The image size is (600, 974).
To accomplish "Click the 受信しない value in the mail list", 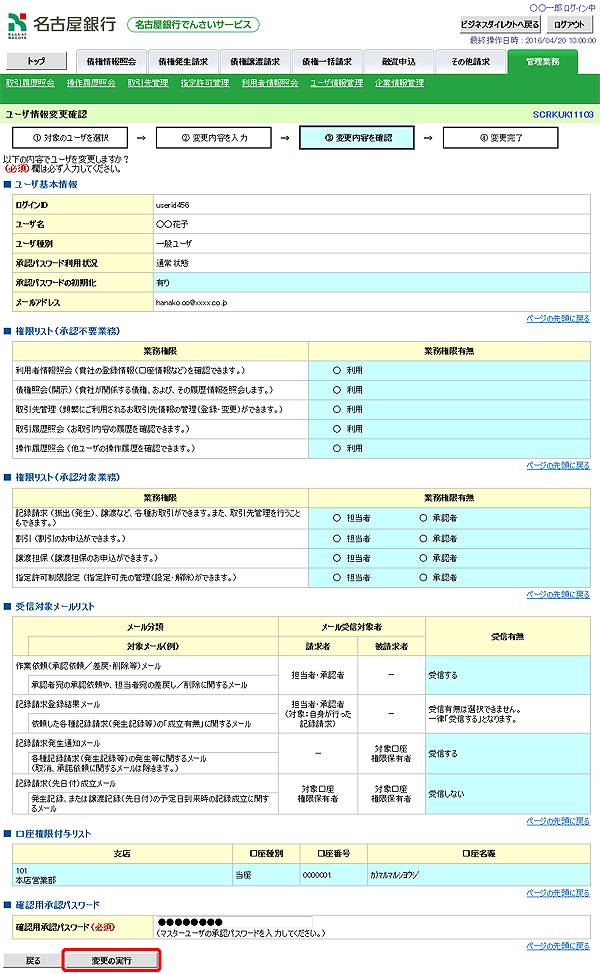I will coord(446,794).
